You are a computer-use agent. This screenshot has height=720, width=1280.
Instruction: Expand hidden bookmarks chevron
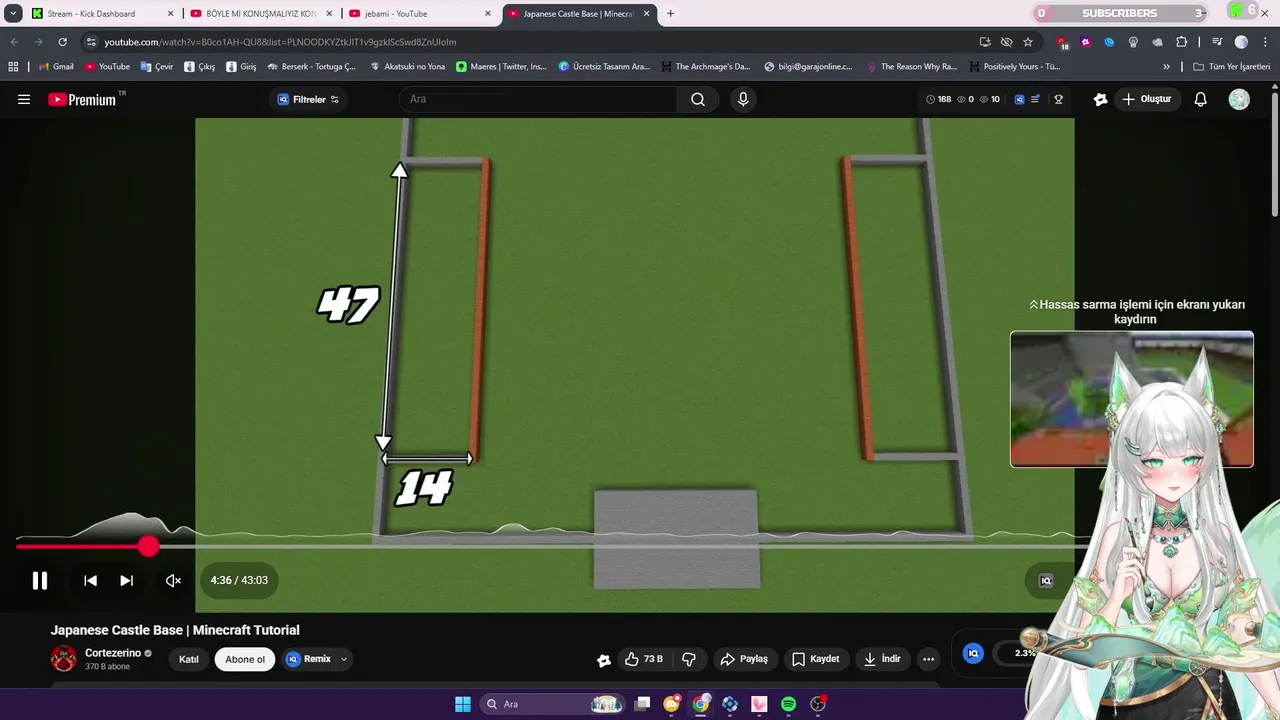pyautogui.click(x=1166, y=66)
